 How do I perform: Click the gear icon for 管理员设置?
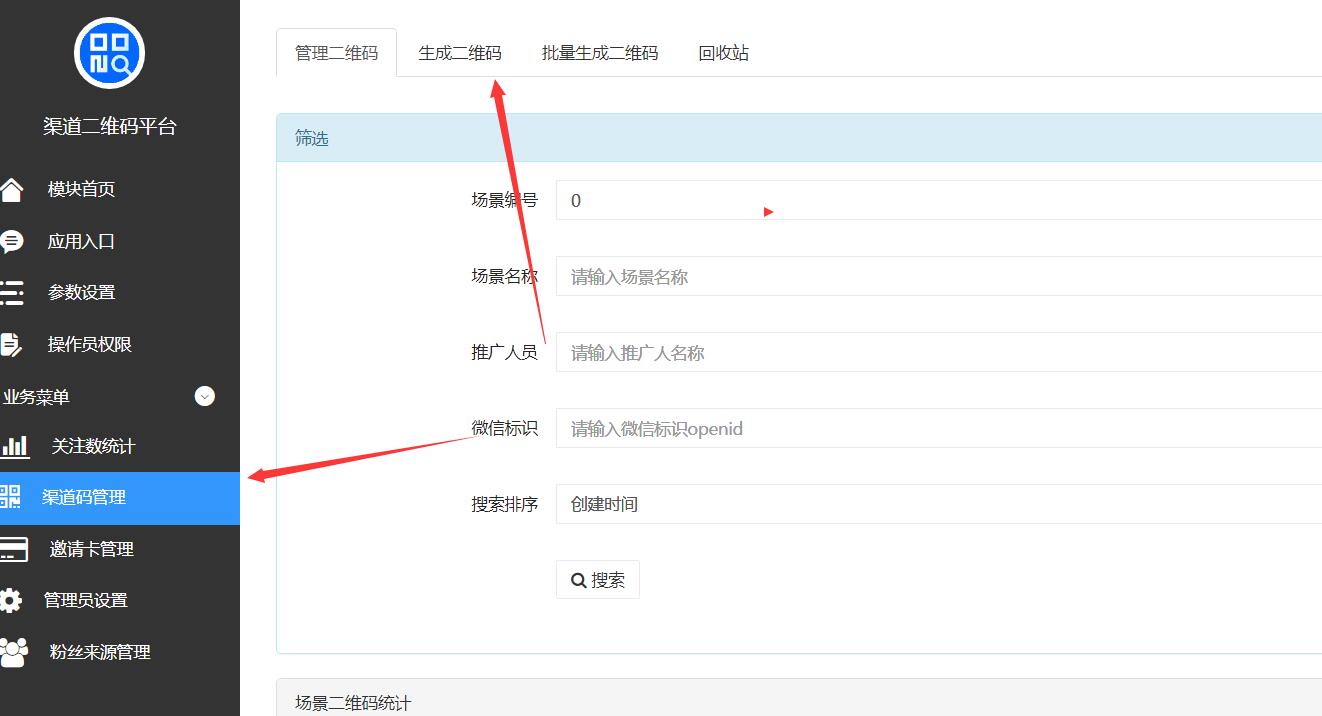coord(11,600)
